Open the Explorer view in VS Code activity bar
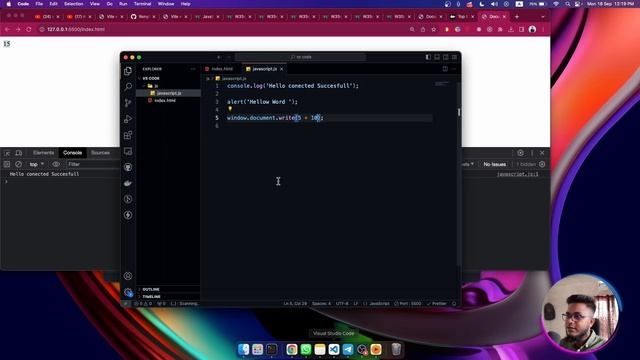Screen dimensions: 640x360 tap(128, 71)
